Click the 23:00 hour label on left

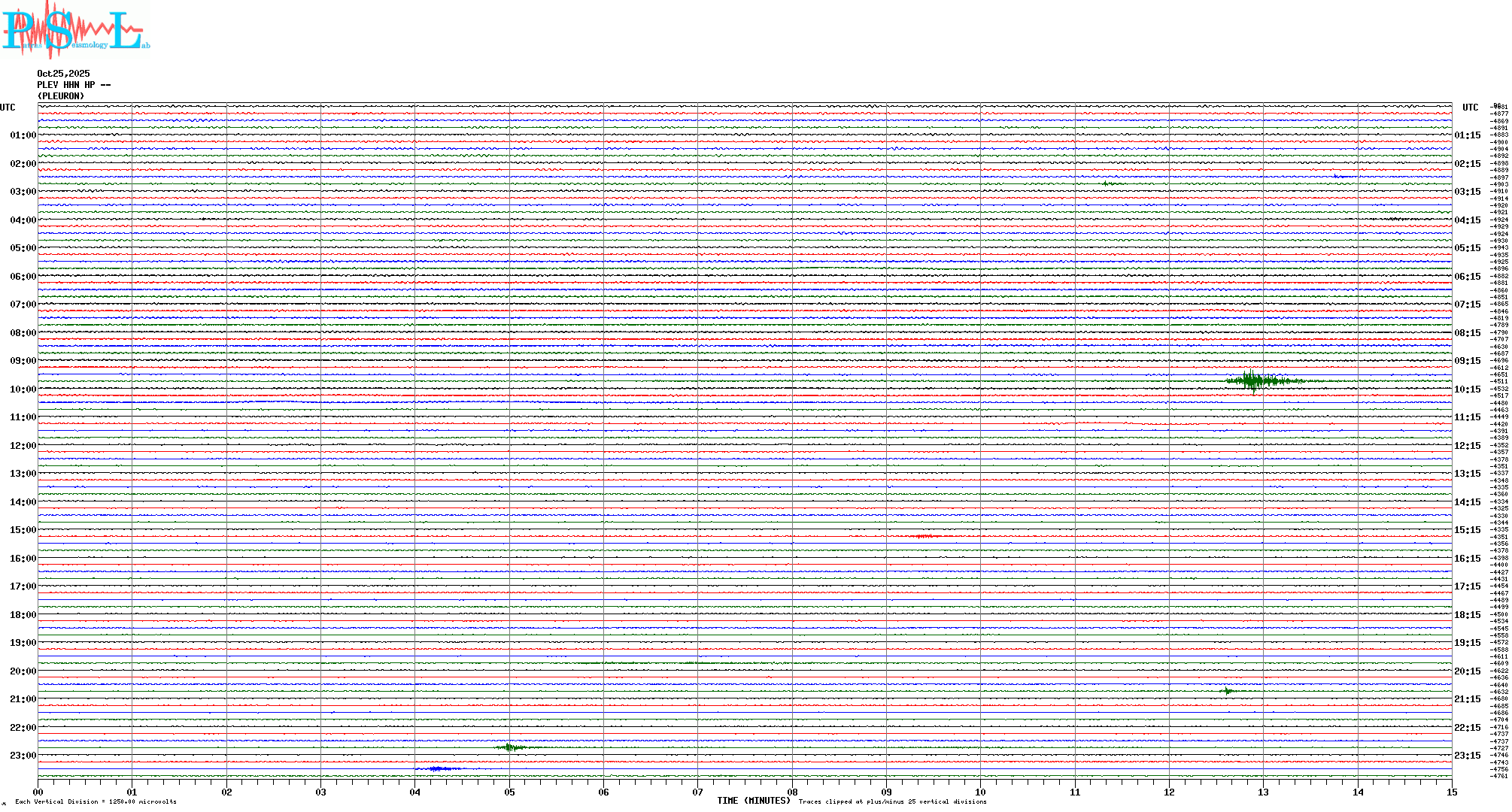[23, 756]
